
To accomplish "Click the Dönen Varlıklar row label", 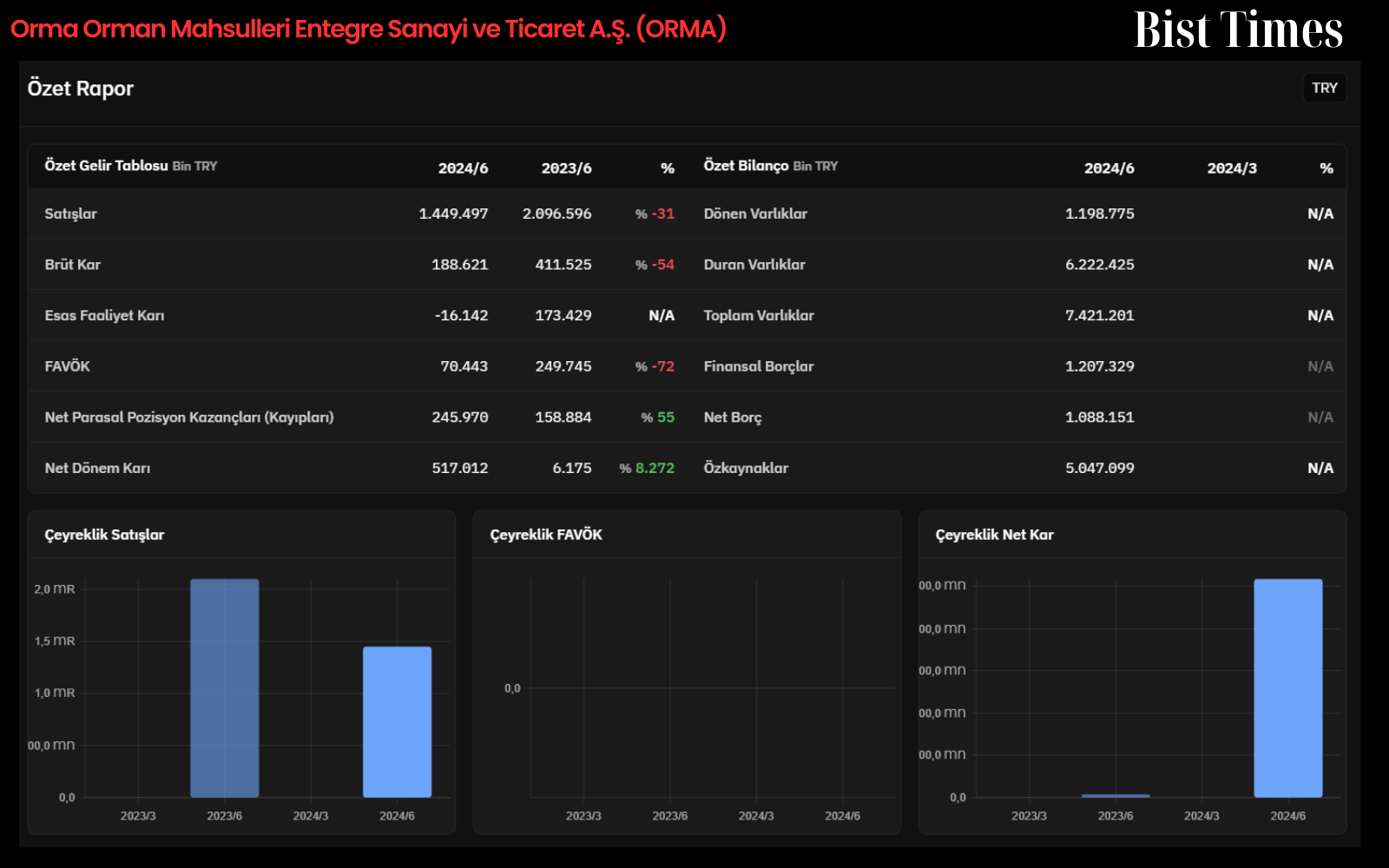I will [755, 214].
